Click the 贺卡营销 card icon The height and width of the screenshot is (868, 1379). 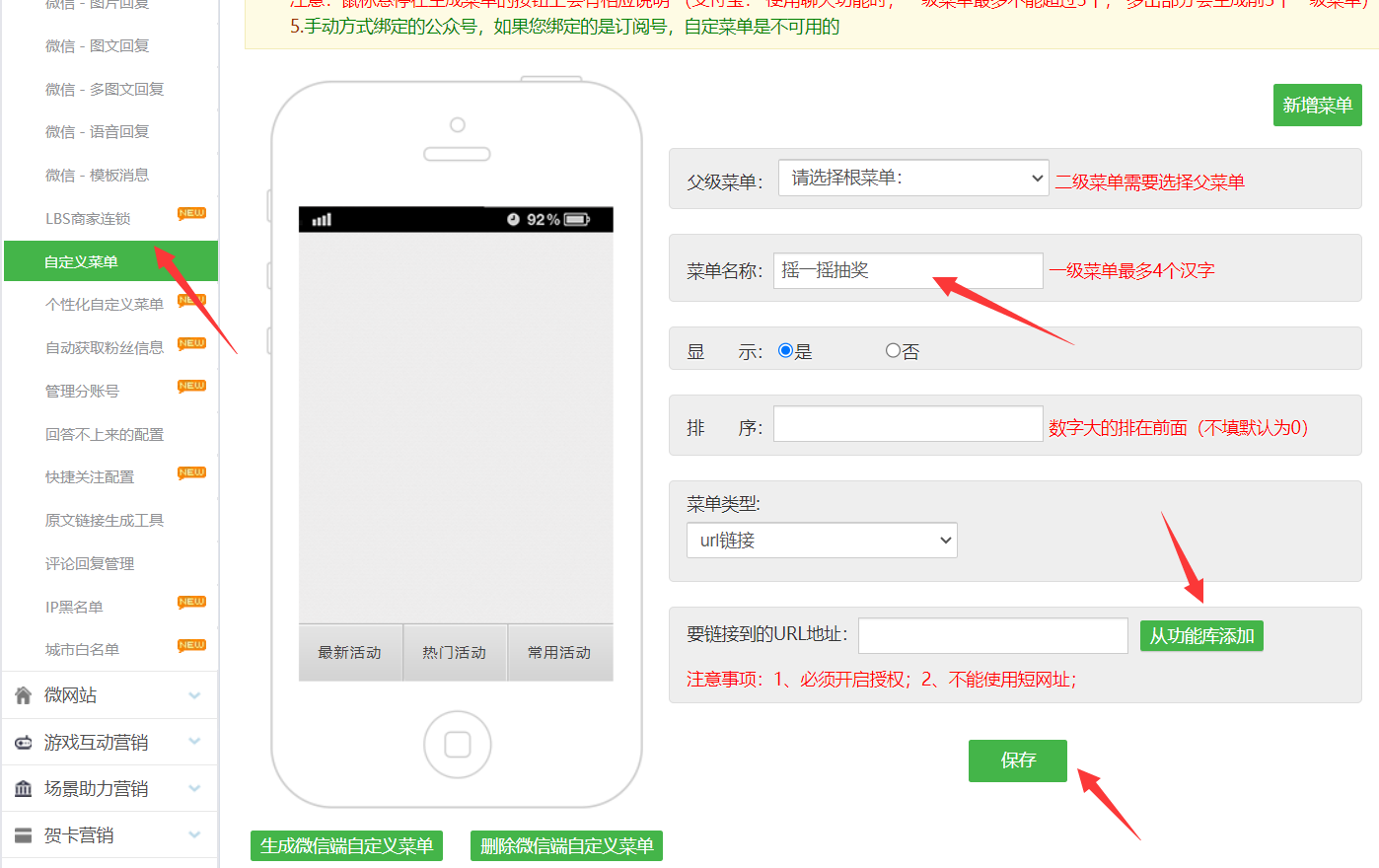click(x=24, y=835)
